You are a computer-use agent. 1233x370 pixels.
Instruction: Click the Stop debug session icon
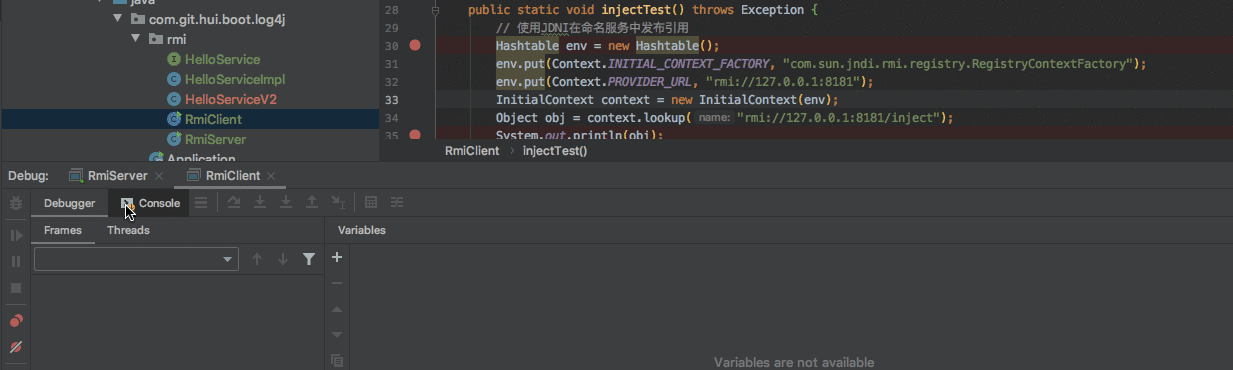click(x=16, y=288)
